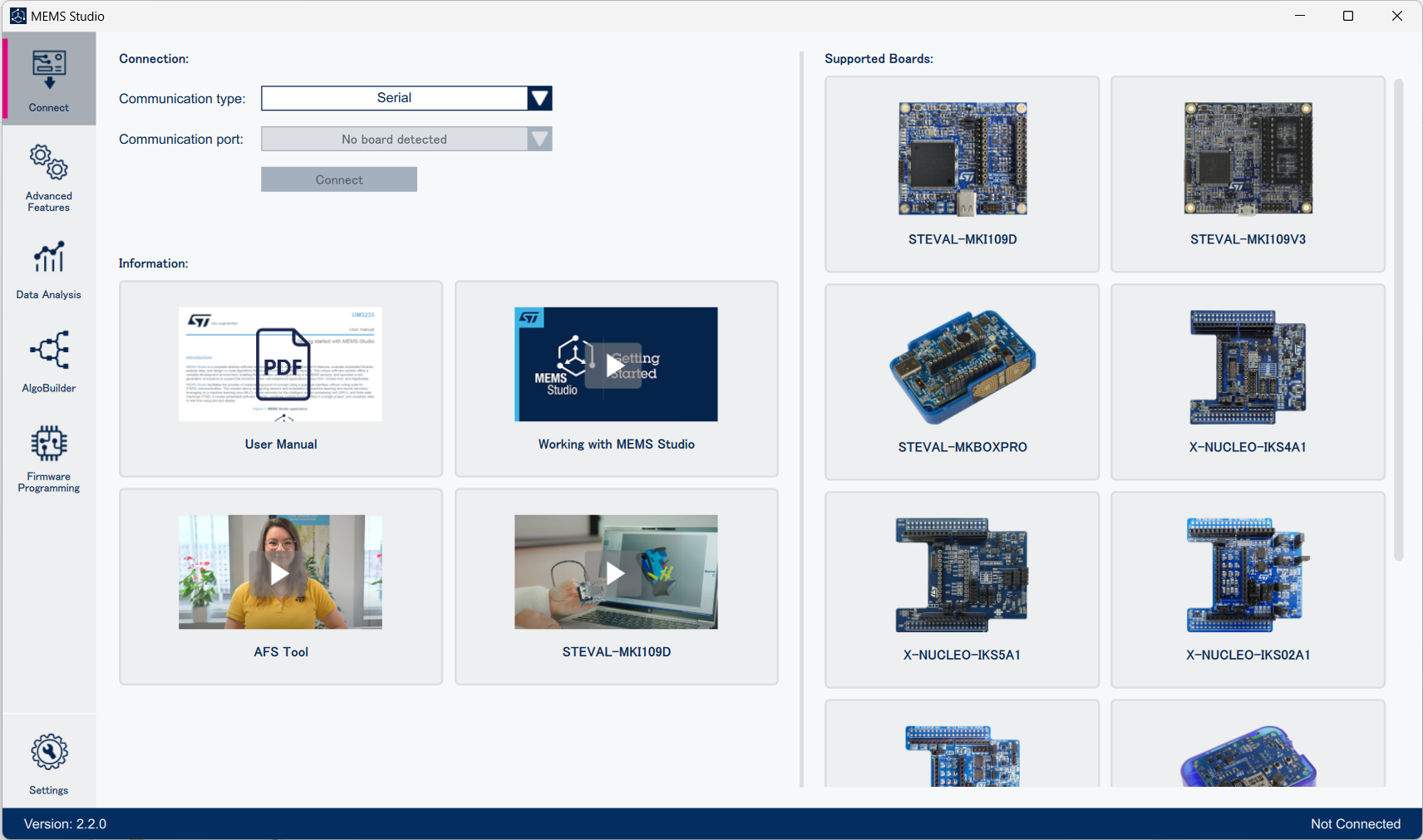Choose the X-NUCLEO-IKS4A1 board
1423x840 pixels.
coord(1248,381)
